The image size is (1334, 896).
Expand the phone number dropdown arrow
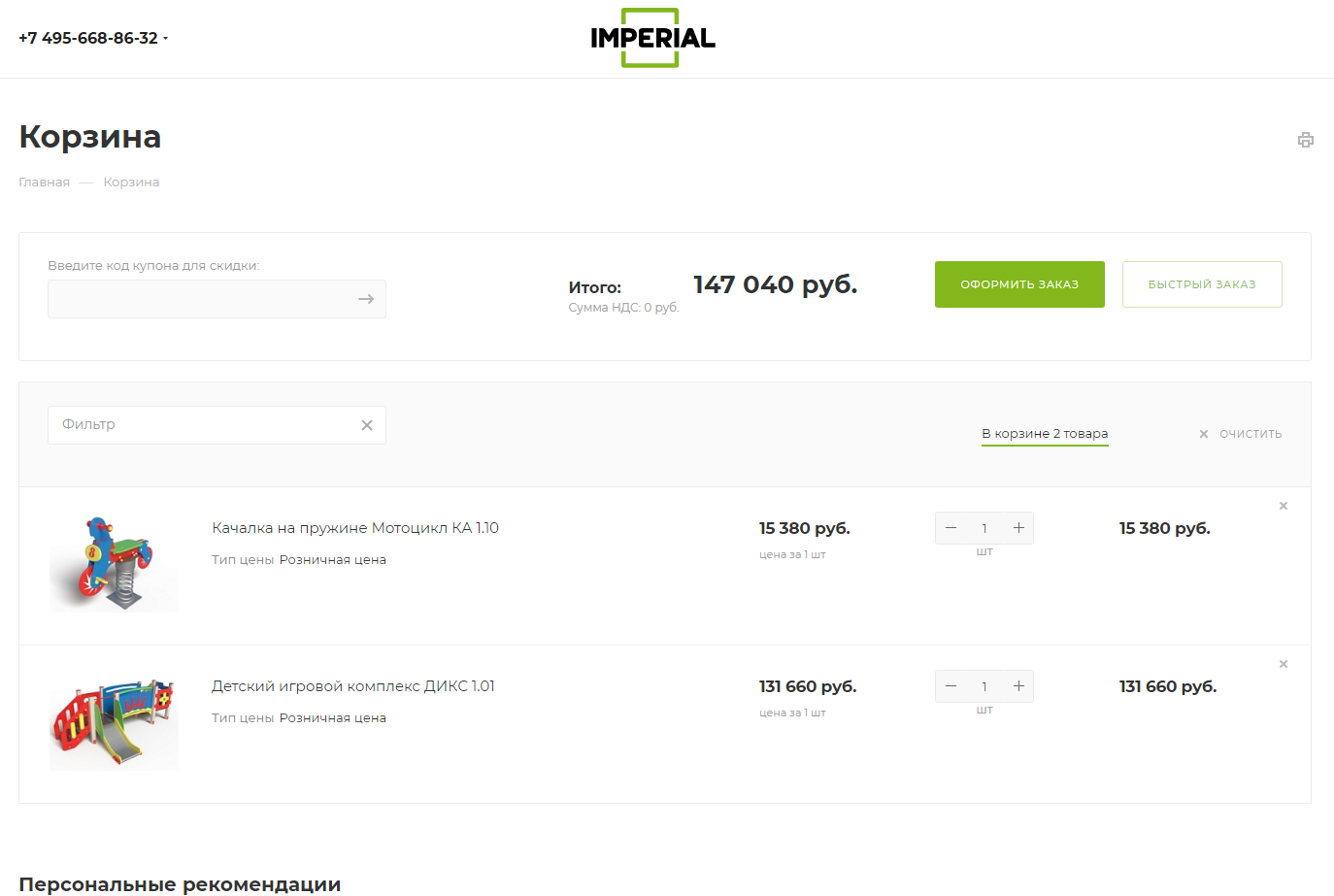pyautogui.click(x=165, y=39)
